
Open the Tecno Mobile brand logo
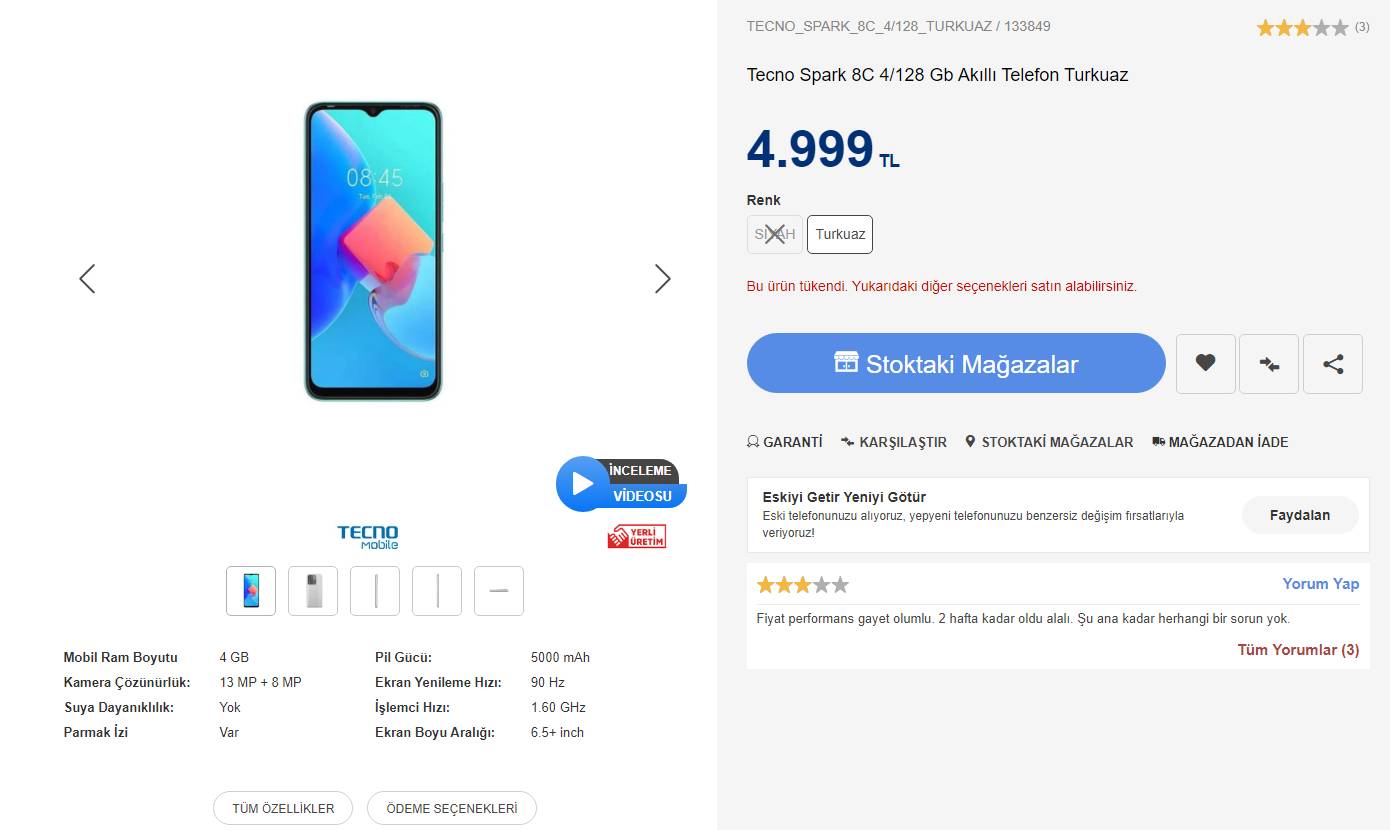pyautogui.click(x=367, y=537)
